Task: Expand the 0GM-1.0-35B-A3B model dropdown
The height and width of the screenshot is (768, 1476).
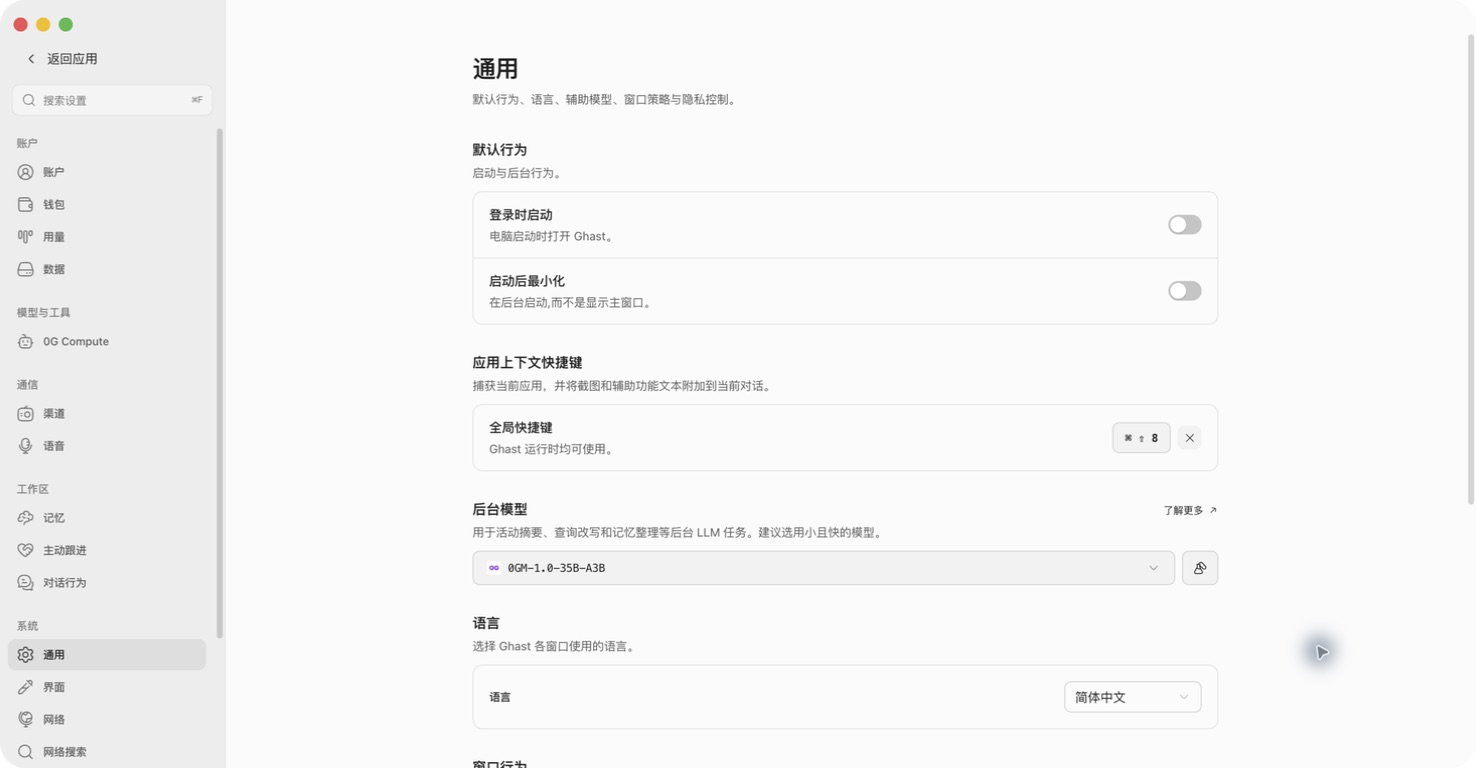Action: pyautogui.click(x=823, y=568)
